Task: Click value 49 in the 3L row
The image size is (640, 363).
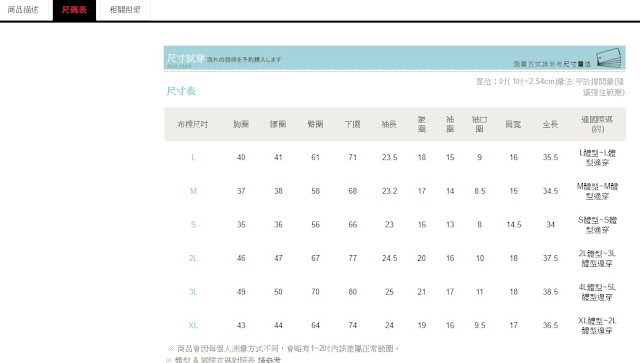Action: [241, 292]
